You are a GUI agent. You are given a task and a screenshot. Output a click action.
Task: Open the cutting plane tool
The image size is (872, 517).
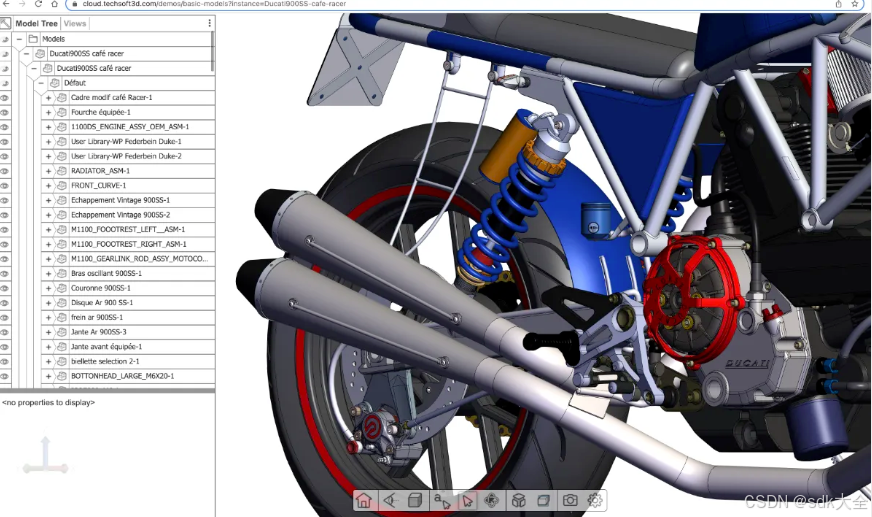click(x=544, y=500)
